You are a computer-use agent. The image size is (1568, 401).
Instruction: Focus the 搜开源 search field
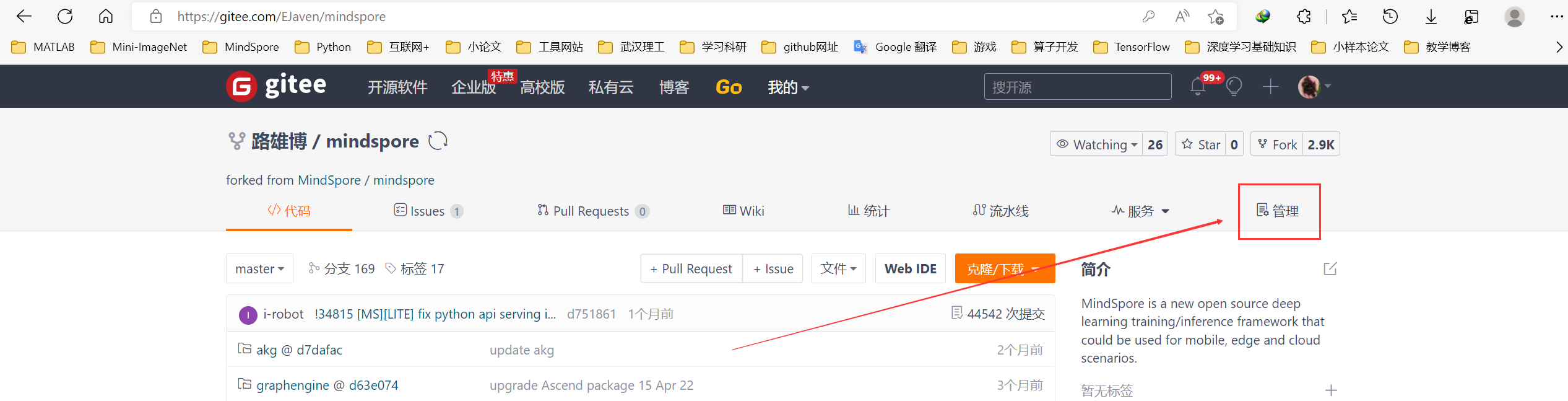coord(1078,87)
